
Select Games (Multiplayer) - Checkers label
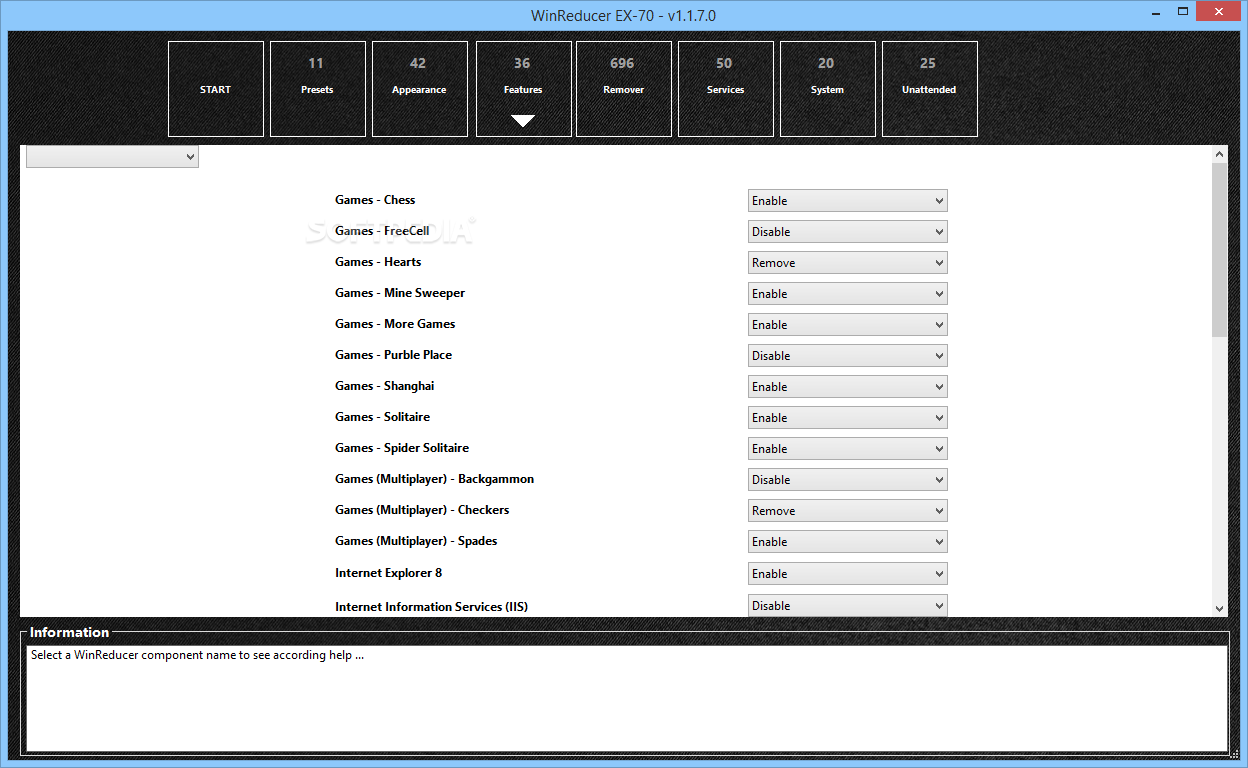pos(422,510)
